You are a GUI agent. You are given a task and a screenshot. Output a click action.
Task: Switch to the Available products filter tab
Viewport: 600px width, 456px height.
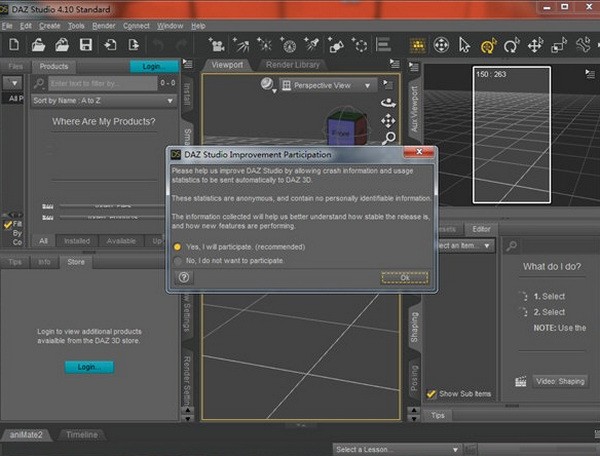(121, 241)
